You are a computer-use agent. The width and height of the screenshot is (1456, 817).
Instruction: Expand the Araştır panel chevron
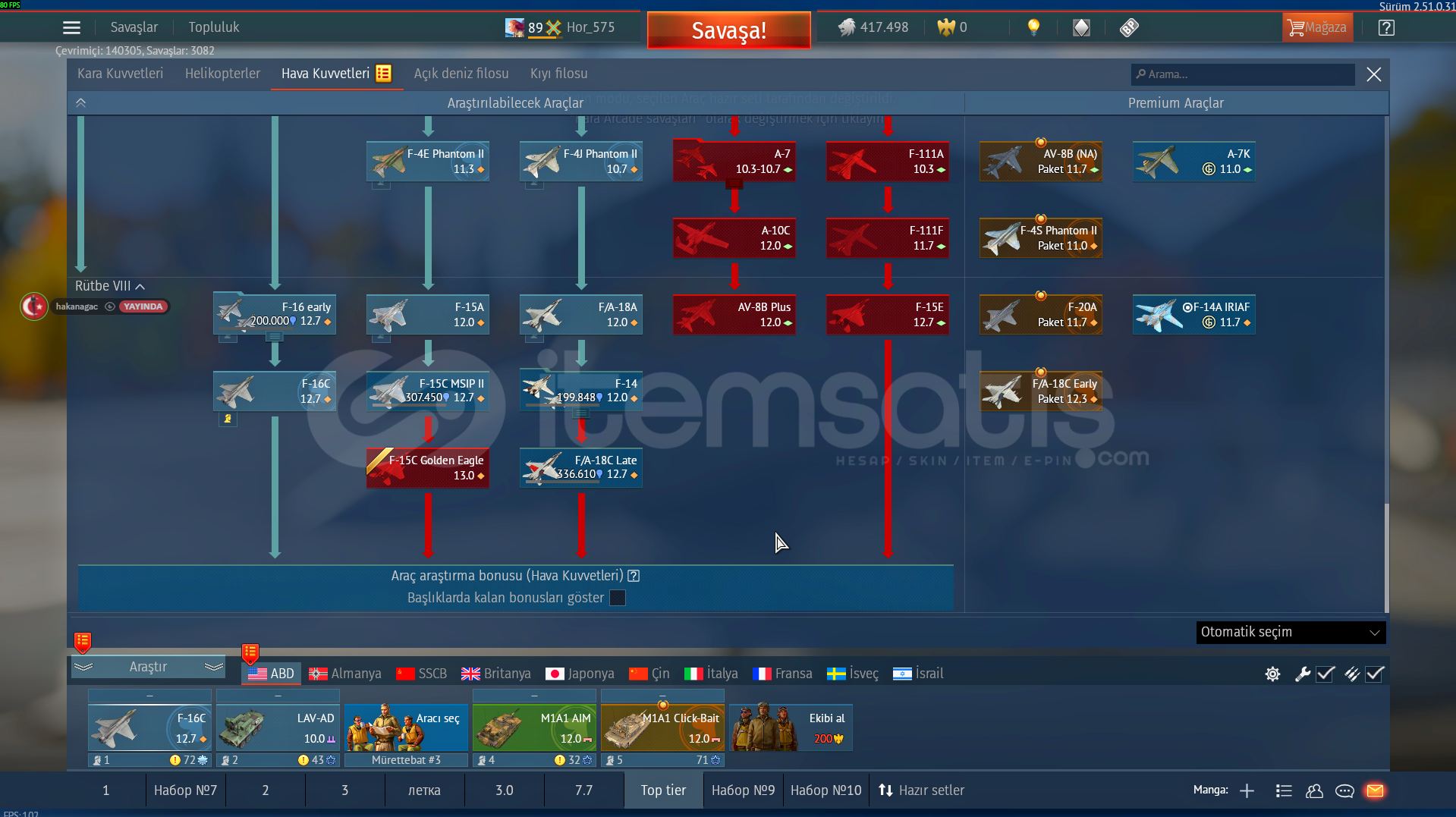pos(148,667)
